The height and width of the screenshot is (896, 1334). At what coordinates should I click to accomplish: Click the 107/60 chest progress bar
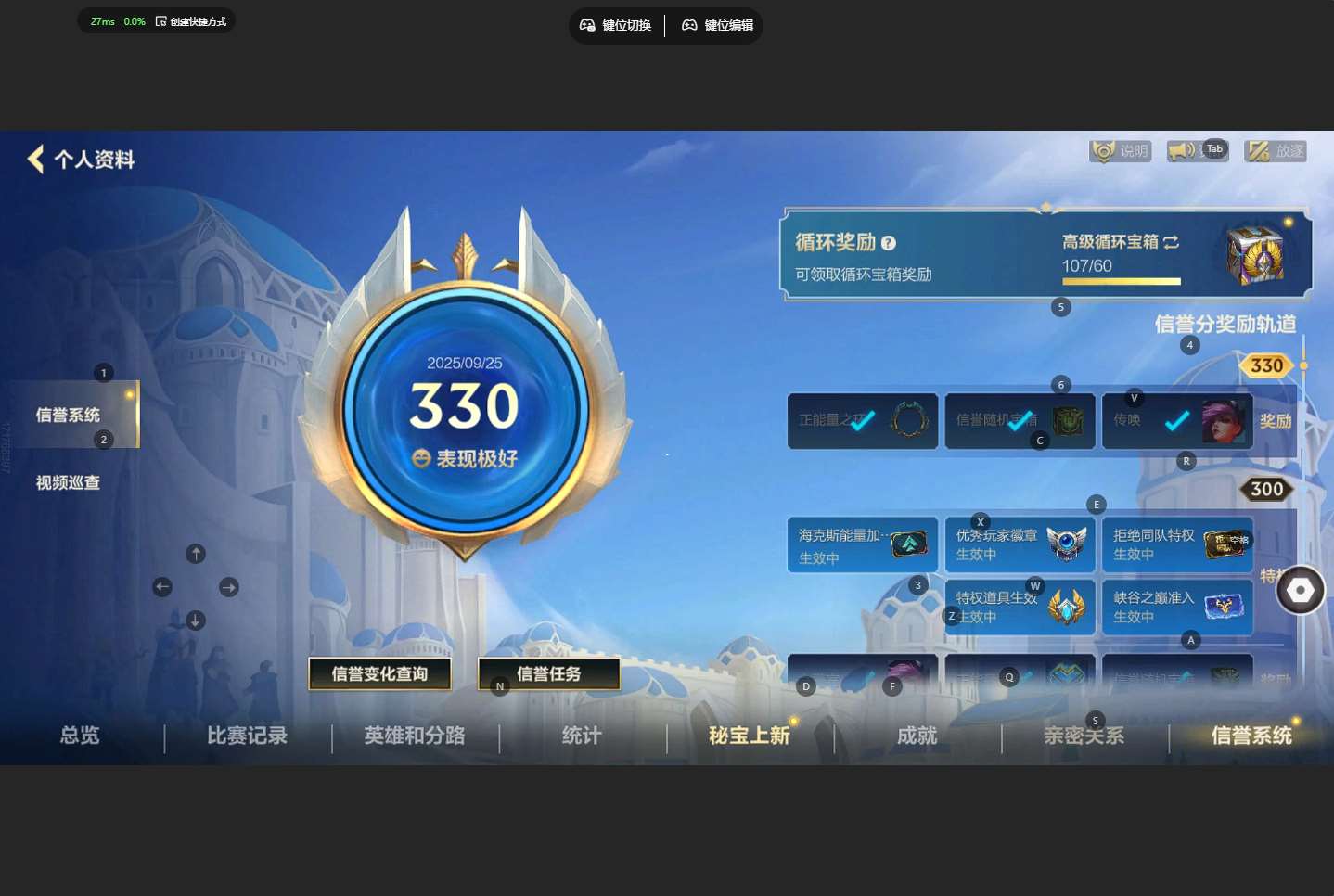[x=1121, y=281]
